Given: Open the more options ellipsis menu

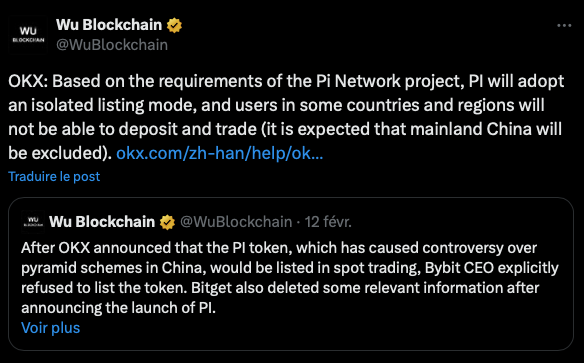Looking at the screenshot, I should 564,25.
